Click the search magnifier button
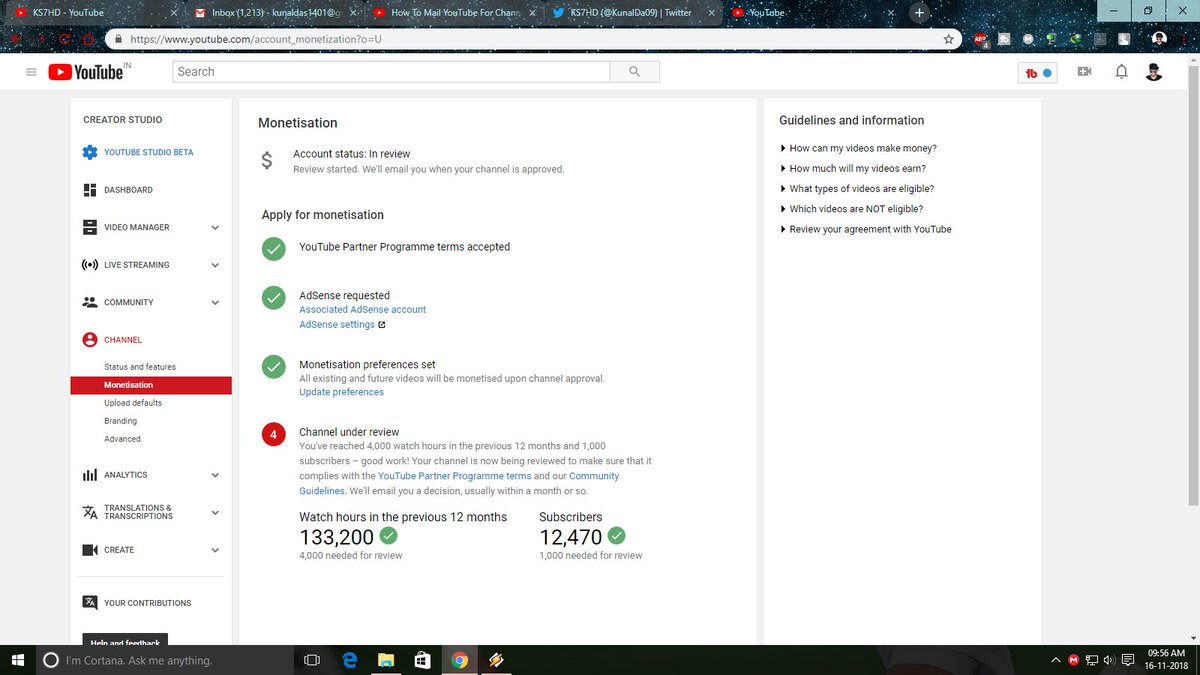The image size is (1200, 675). click(635, 72)
